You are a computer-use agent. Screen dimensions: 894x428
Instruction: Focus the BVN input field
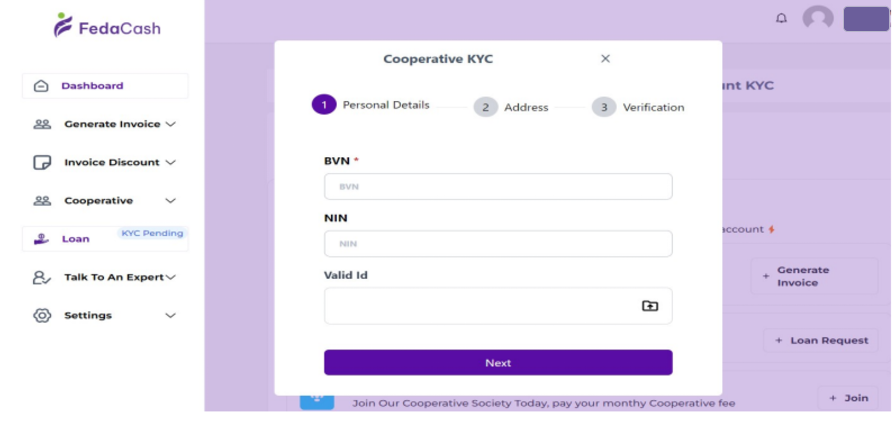point(498,186)
